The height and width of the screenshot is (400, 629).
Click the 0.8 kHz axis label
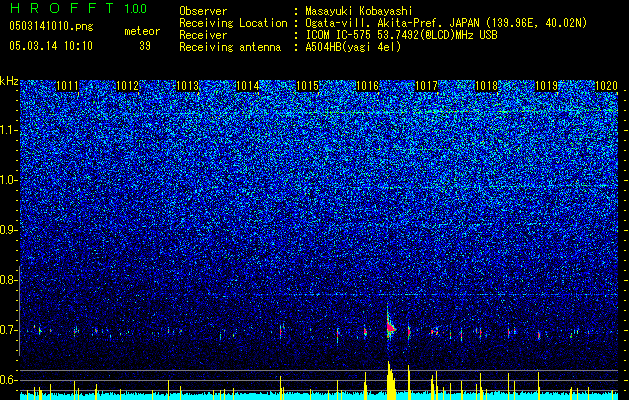click(x=9, y=280)
